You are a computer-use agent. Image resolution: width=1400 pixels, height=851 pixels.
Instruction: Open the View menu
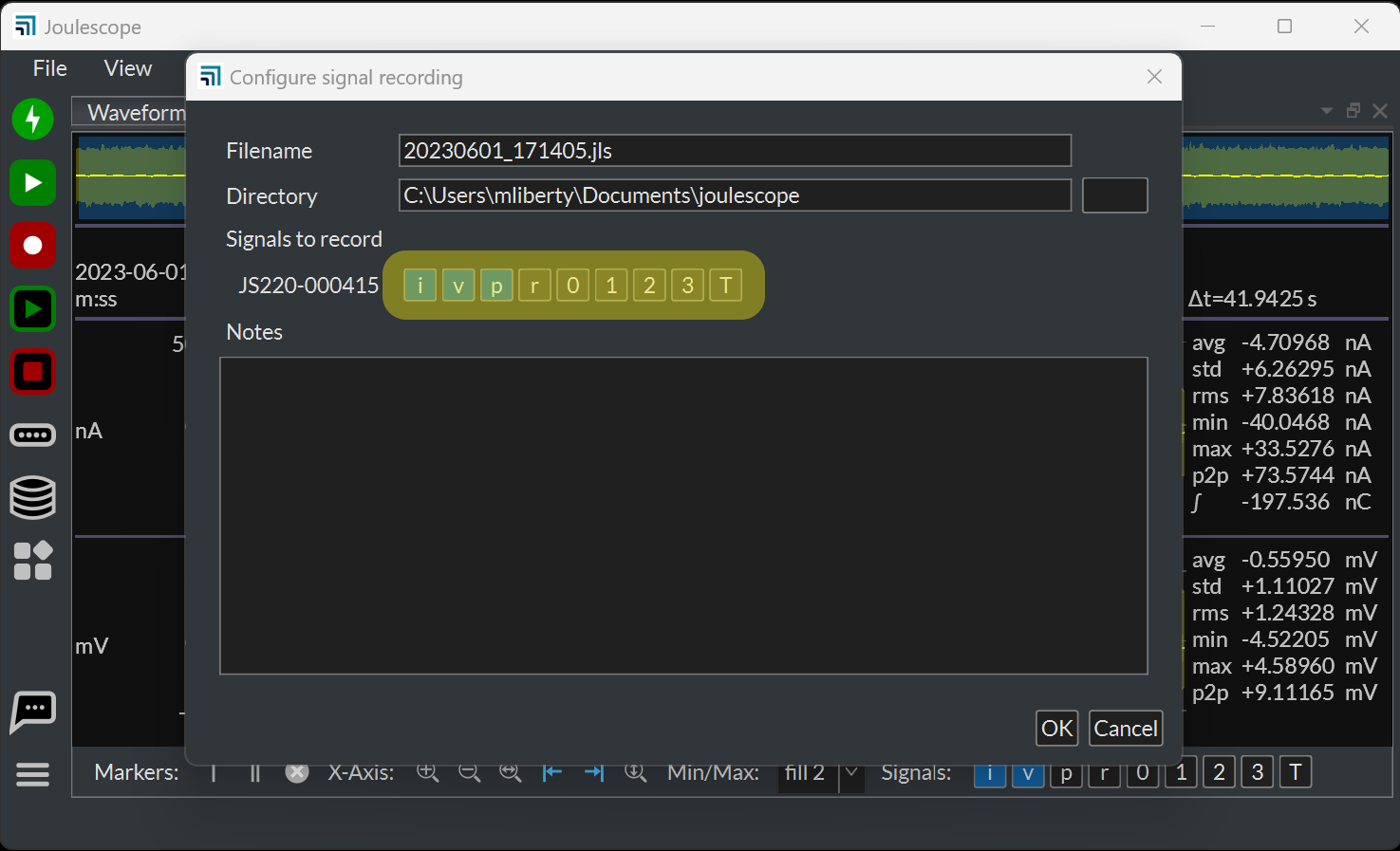click(x=128, y=68)
